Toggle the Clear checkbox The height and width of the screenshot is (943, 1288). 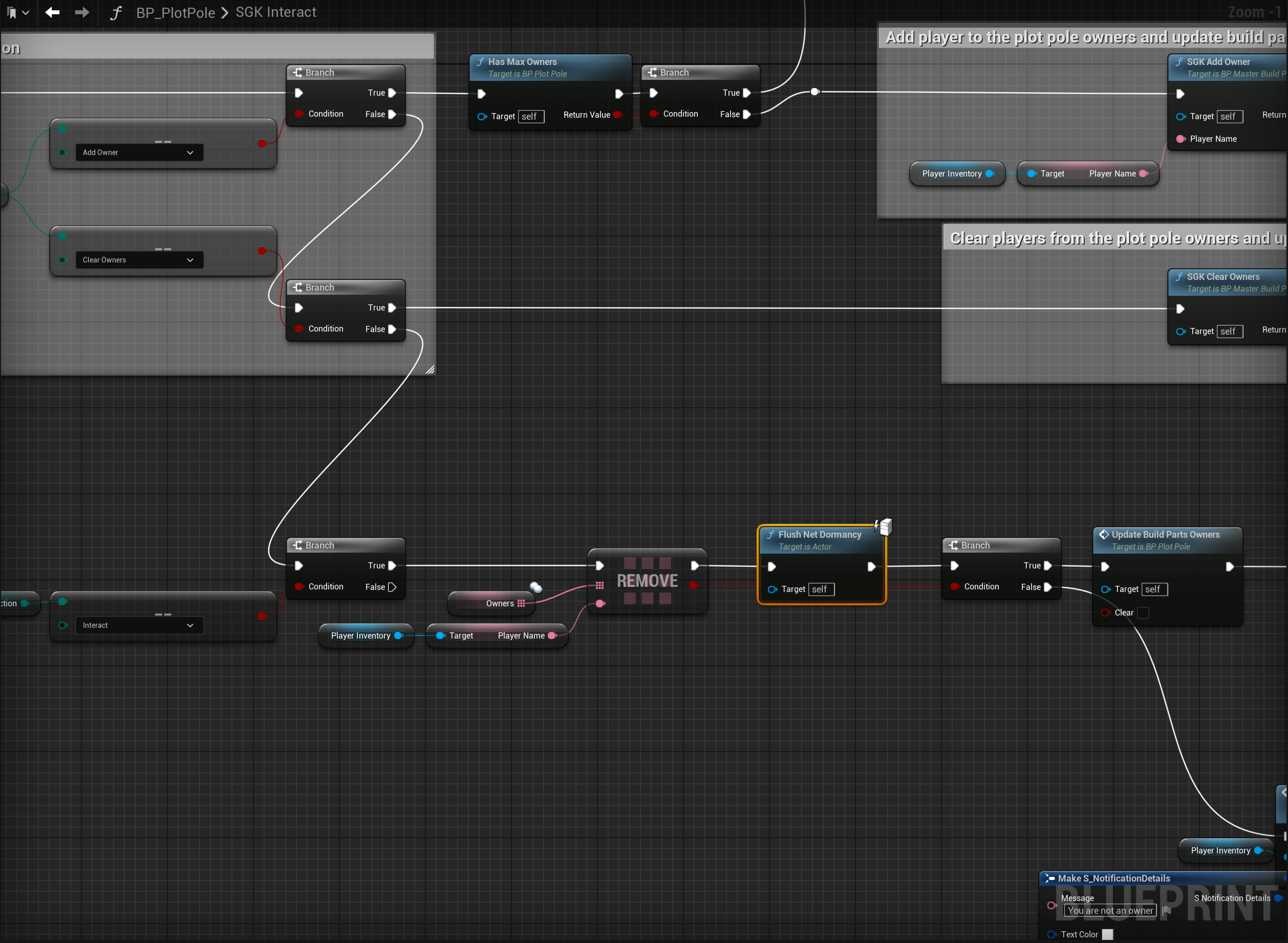tap(1143, 612)
